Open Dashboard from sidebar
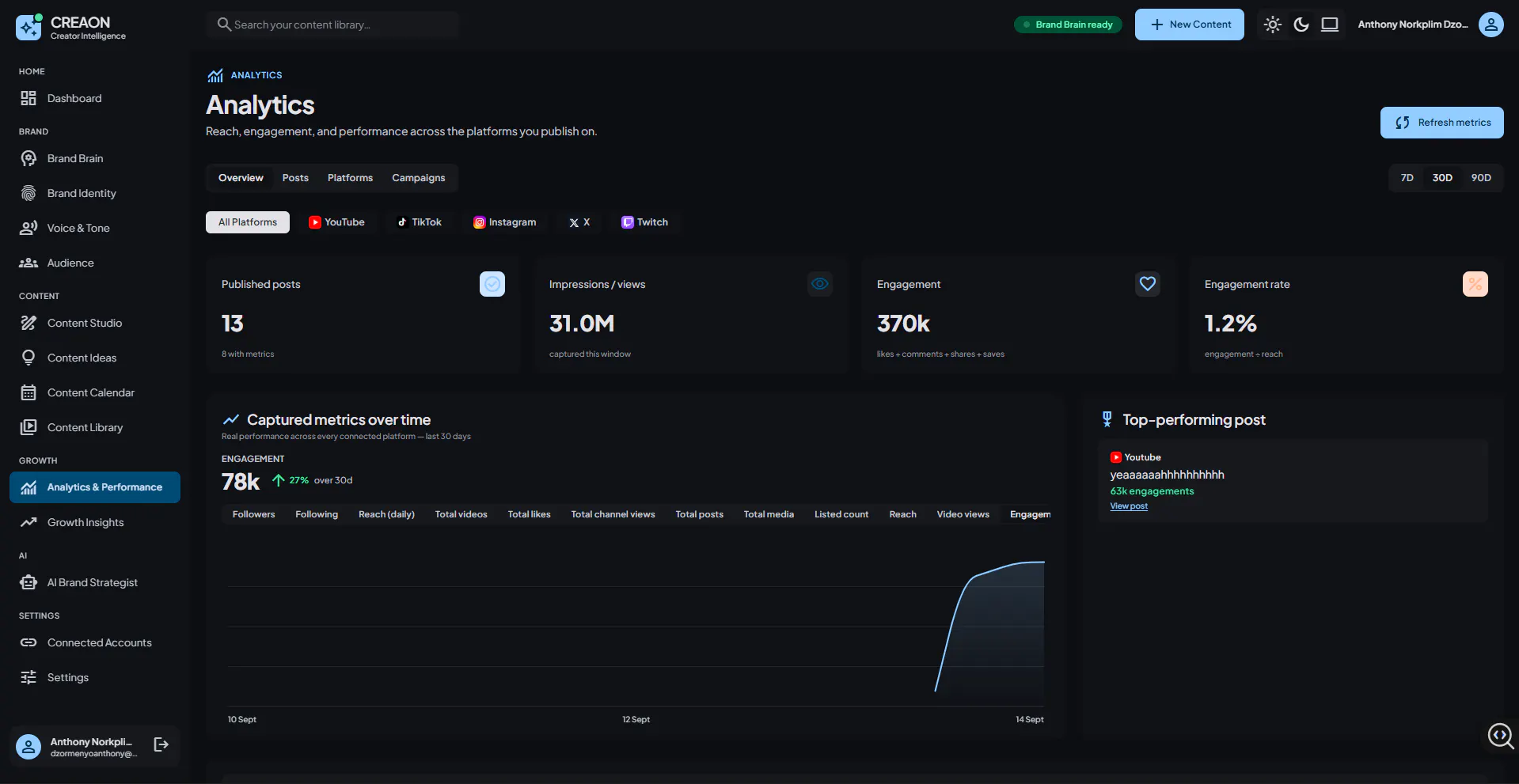 click(x=95, y=98)
